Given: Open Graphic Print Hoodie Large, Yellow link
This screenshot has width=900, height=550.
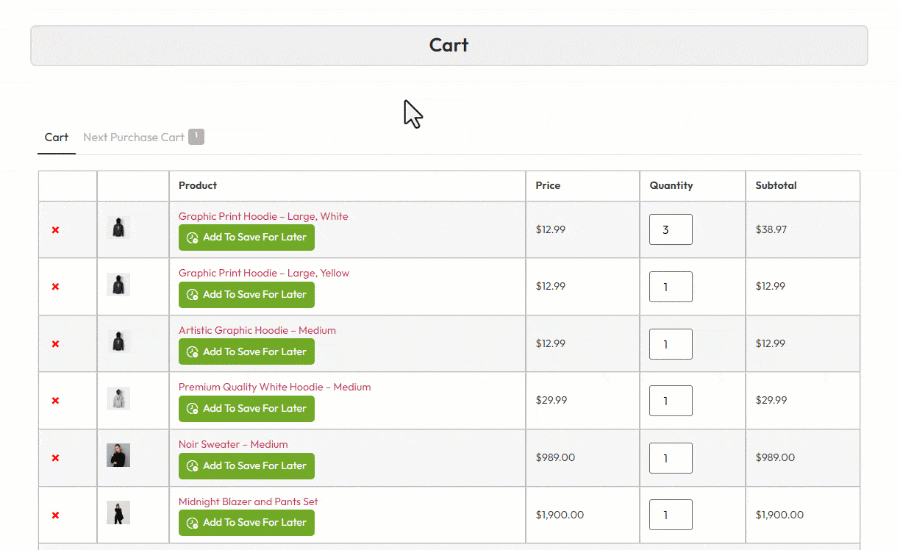Looking at the screenshot, I should 263,273.
